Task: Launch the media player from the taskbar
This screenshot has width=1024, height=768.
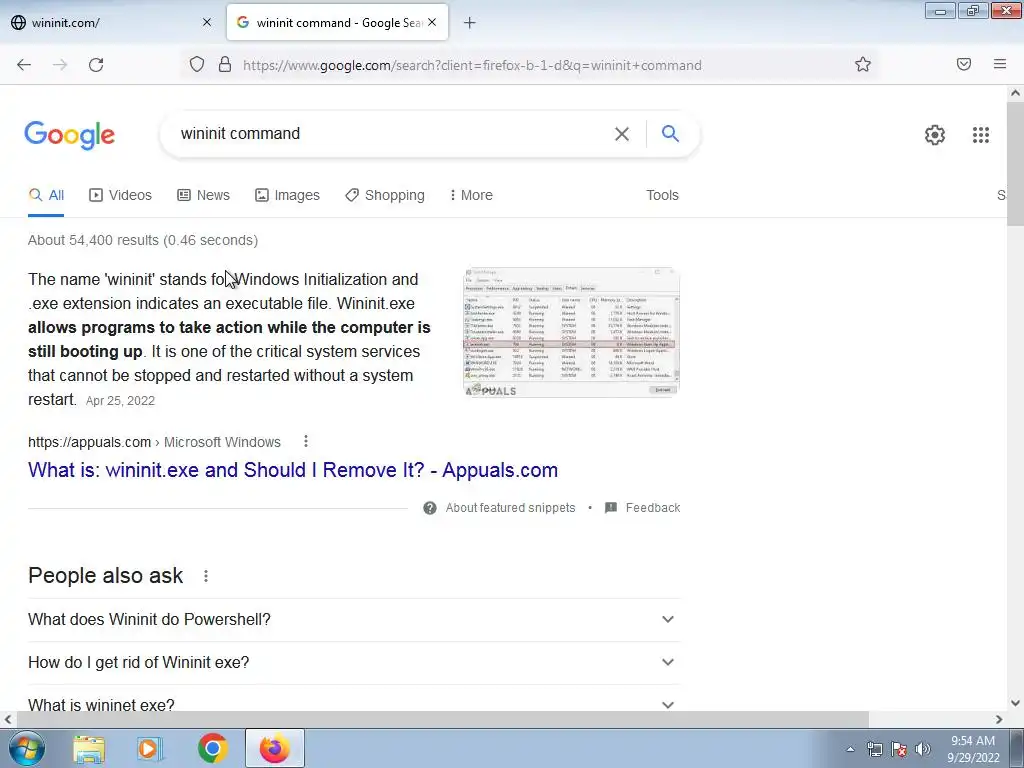Action: coord(150,749)
